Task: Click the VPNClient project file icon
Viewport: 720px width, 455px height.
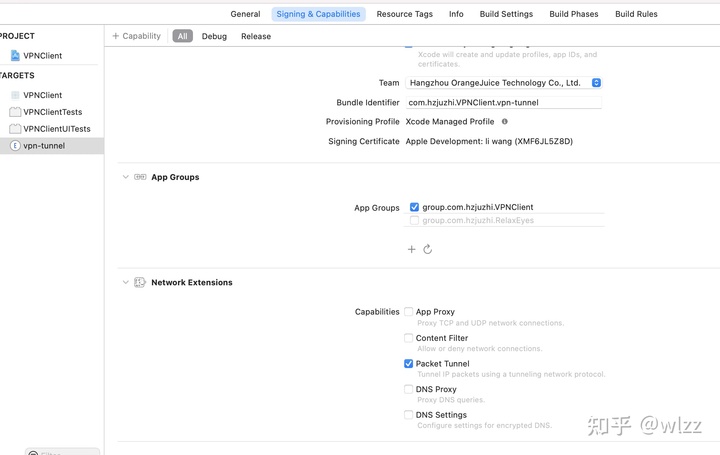Action: 15,56
